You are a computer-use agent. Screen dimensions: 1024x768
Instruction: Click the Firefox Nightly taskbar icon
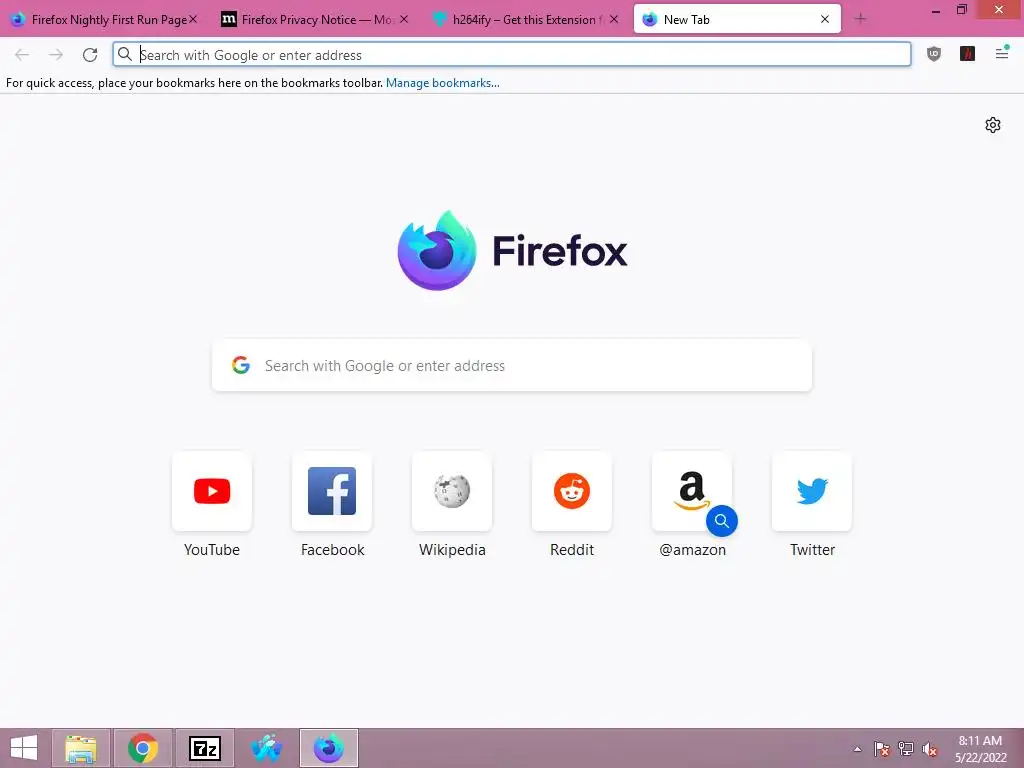pos(328,748)
